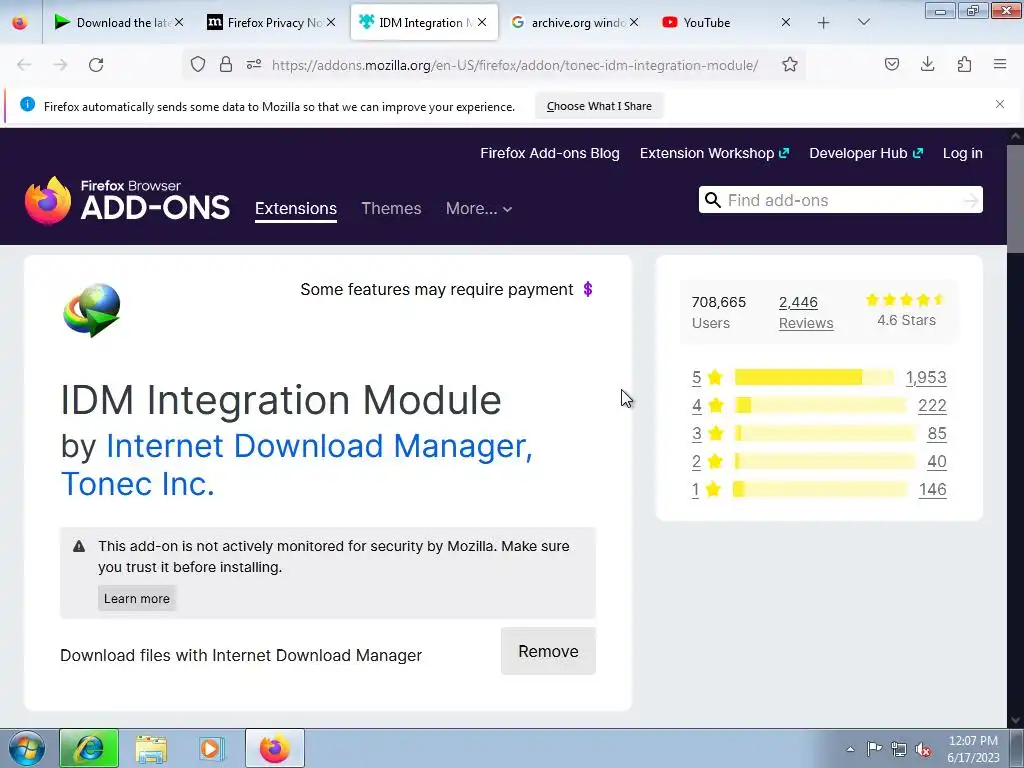Go forward with the forward arrow
The image size is (1024, 768).
click(x=60, y=65)
